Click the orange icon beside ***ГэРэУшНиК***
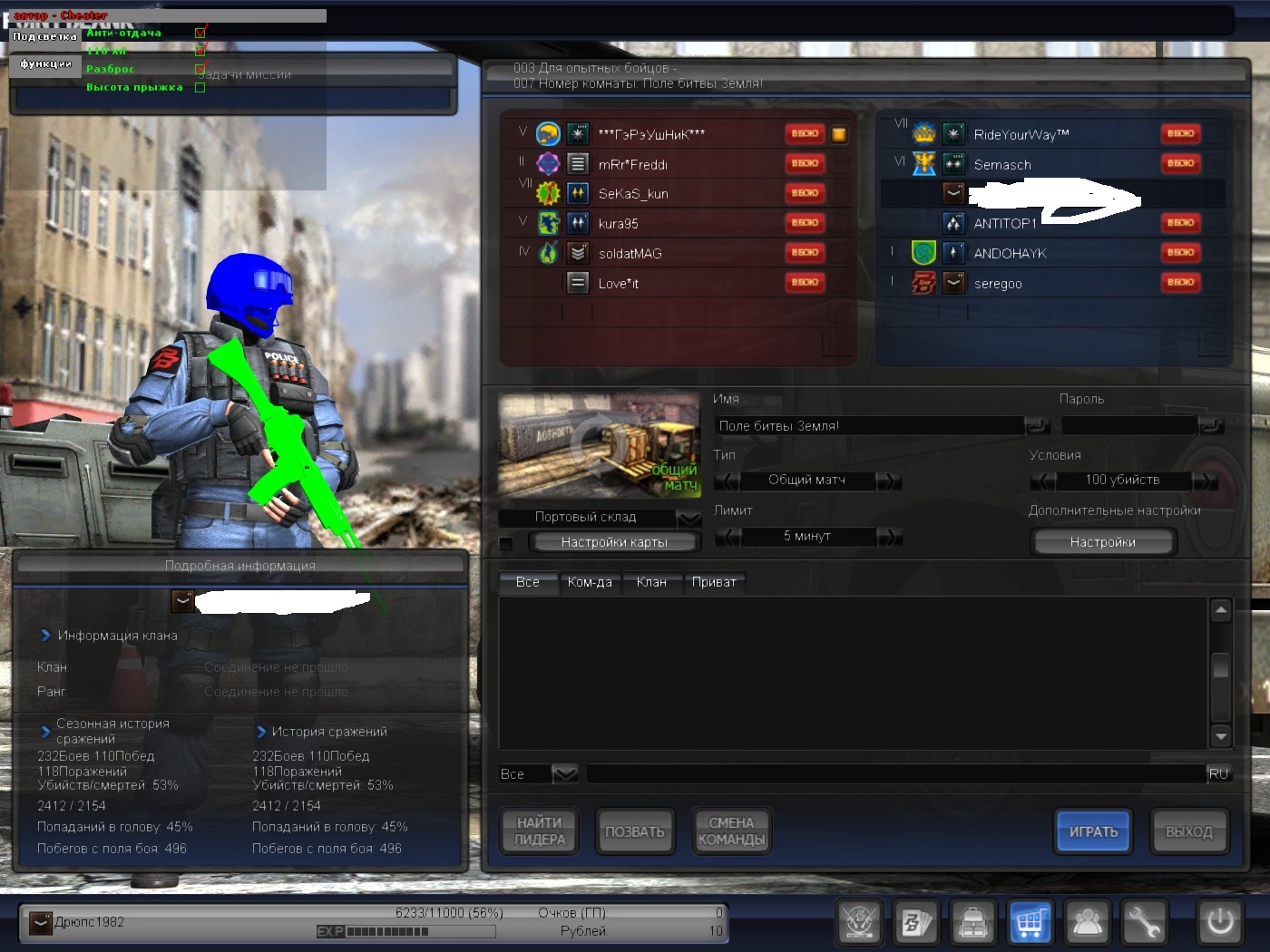 pos(839,134)
